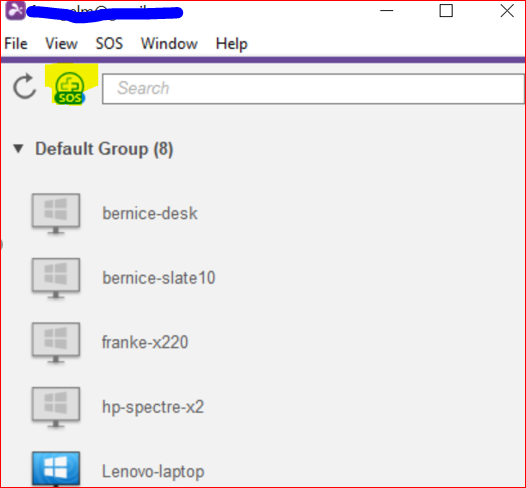The width and height of the screenshot is (526, 488).
Task: Focus the Search input field
Action: 313,89
